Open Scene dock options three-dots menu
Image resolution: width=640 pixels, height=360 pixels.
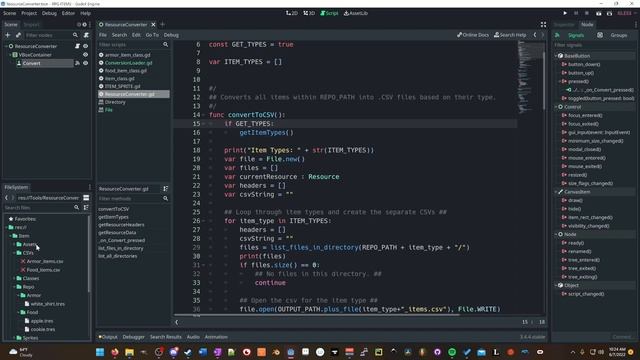coord(90,24)
